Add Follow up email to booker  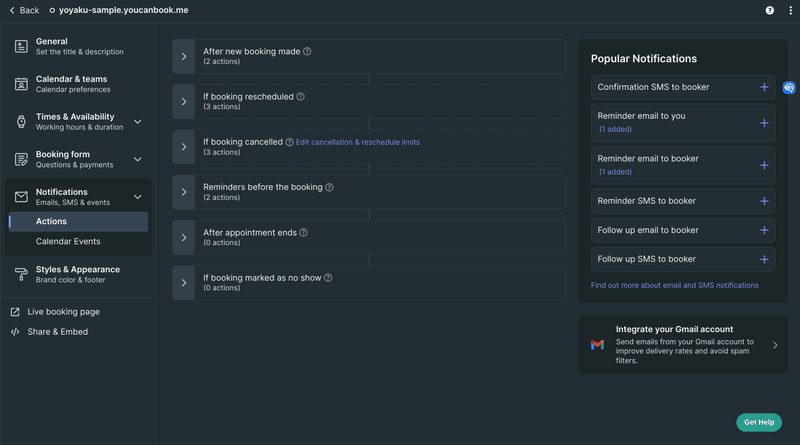pos(764,230)
